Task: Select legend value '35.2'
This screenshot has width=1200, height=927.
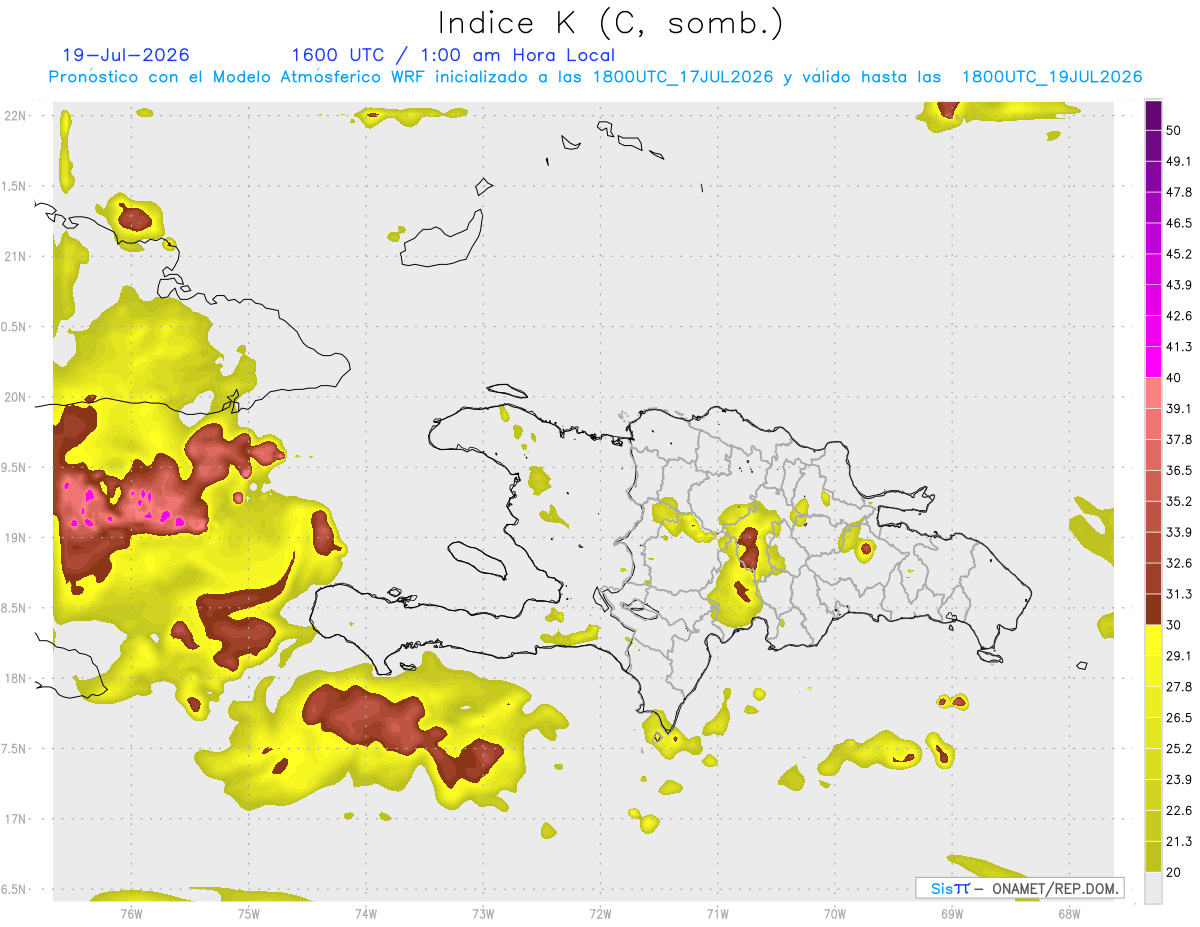Action: tap(1179, 501)
